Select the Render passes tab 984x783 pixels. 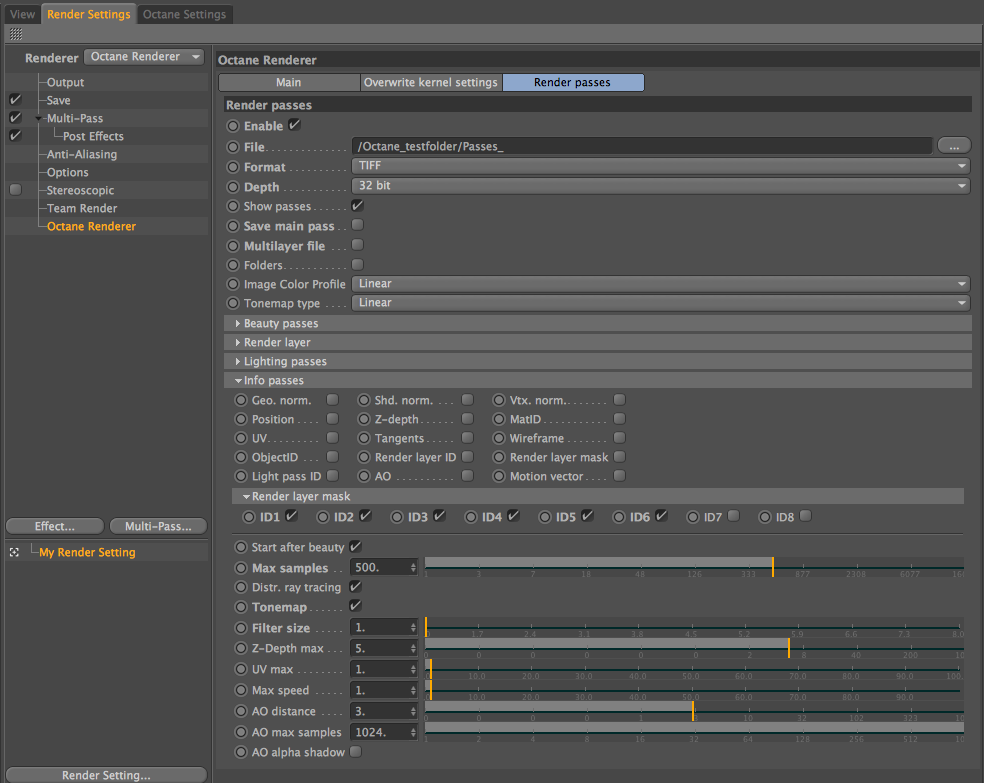(x=572, y=82)
